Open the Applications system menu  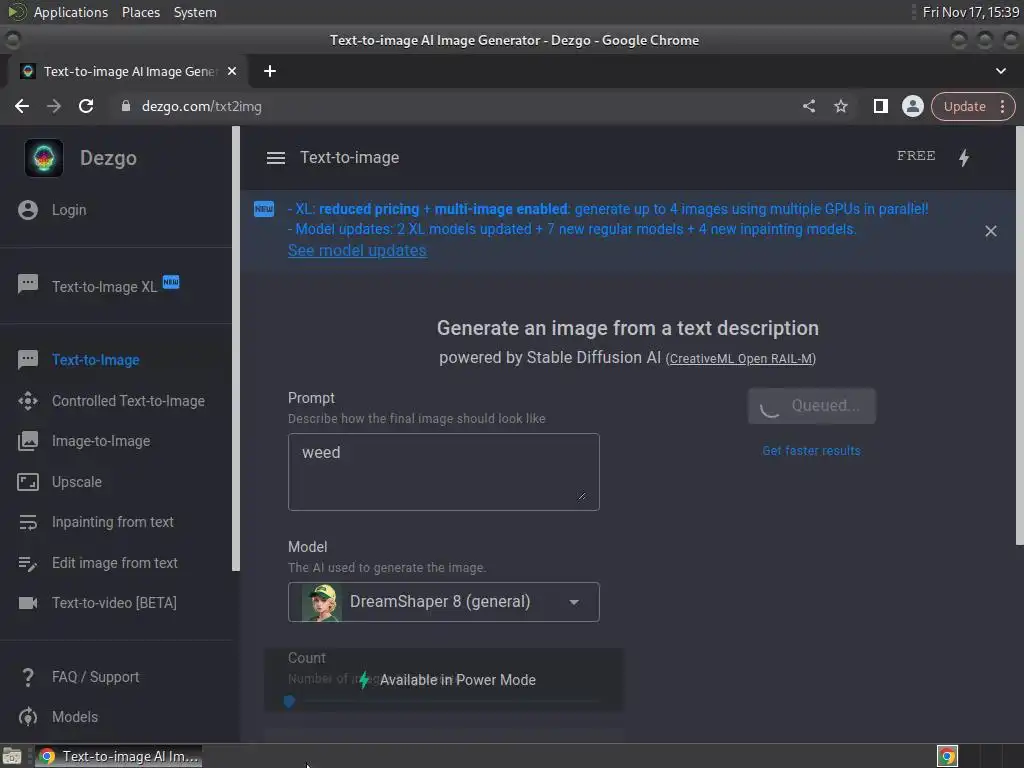point(71,12)
